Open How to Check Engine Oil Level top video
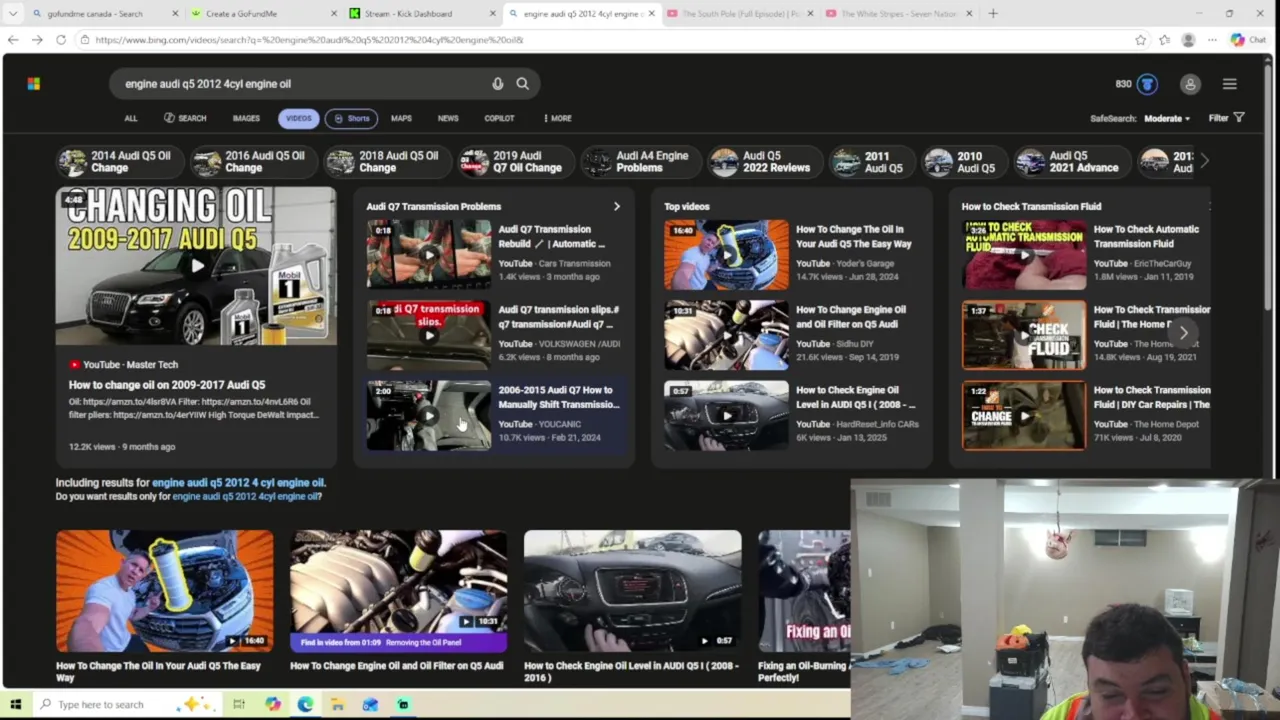Viewport: 1280px width, 720px height. [x=855, y=397]
